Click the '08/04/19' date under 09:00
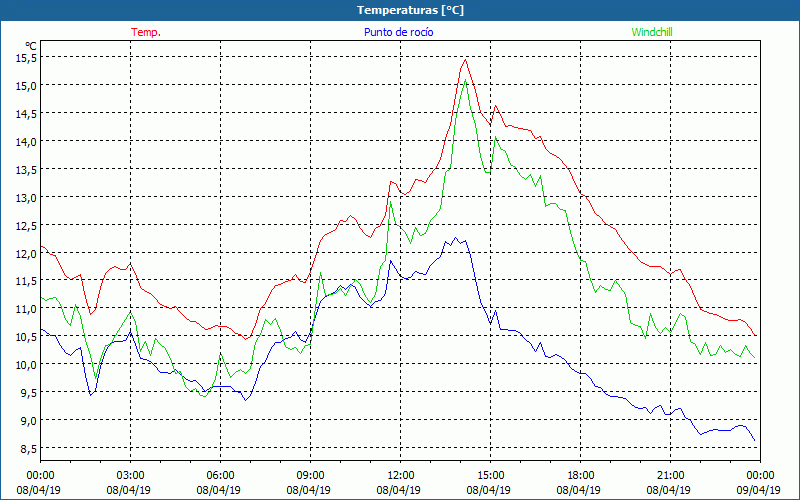 click(308, 490)
